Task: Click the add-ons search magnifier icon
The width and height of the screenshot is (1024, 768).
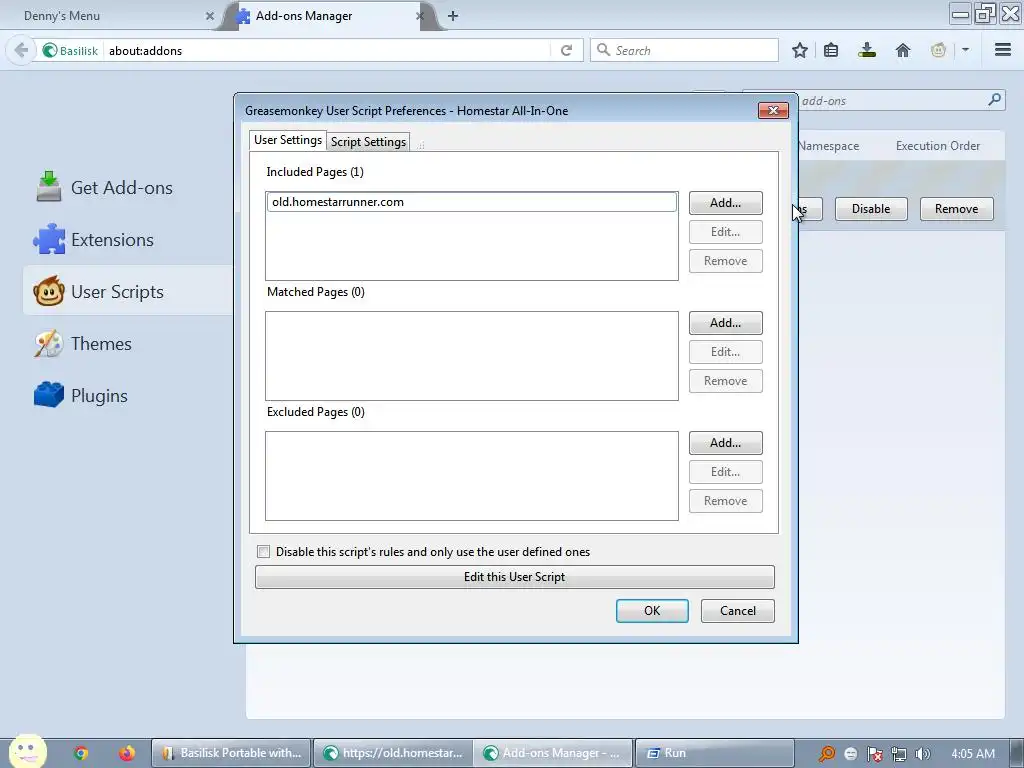Action: pyautogui.click(x=994, y=100)
